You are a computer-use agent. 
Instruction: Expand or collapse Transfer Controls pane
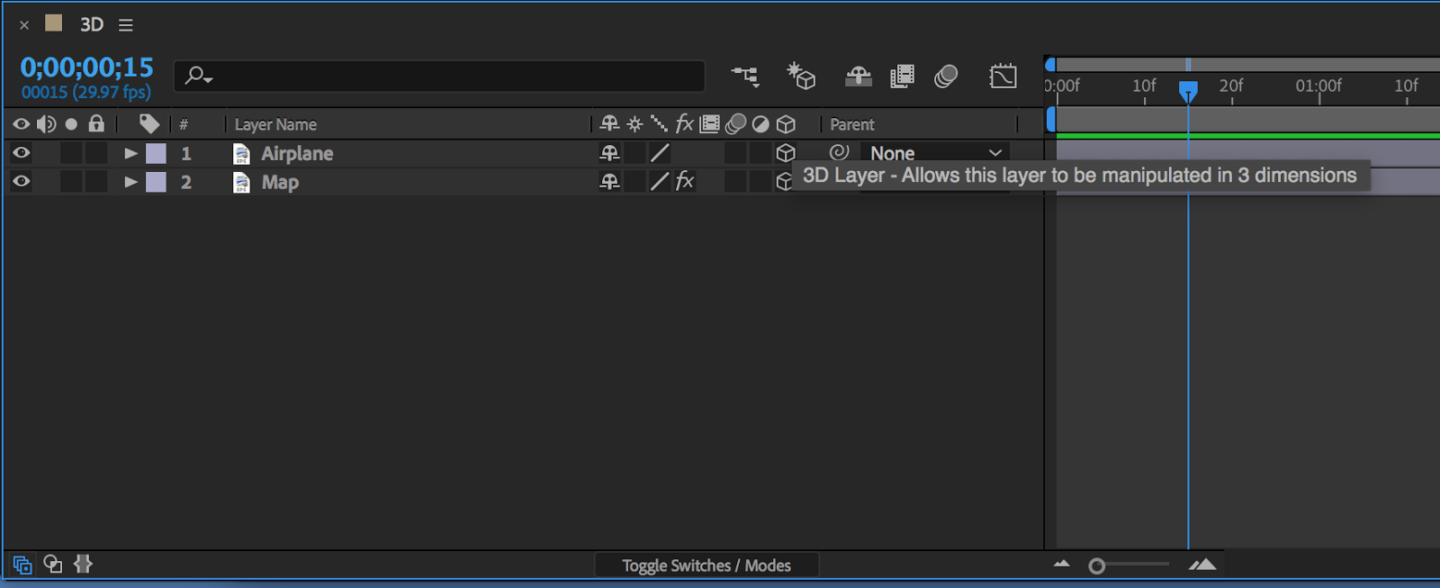coord(53,564)
